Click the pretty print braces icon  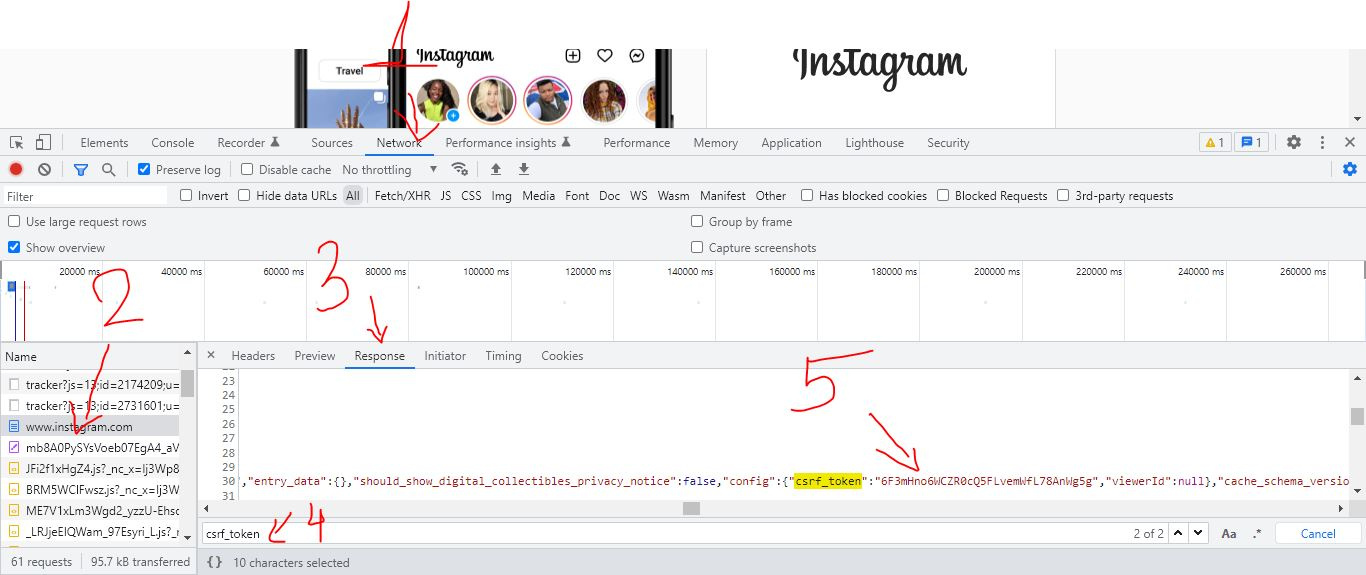[214, 562]
